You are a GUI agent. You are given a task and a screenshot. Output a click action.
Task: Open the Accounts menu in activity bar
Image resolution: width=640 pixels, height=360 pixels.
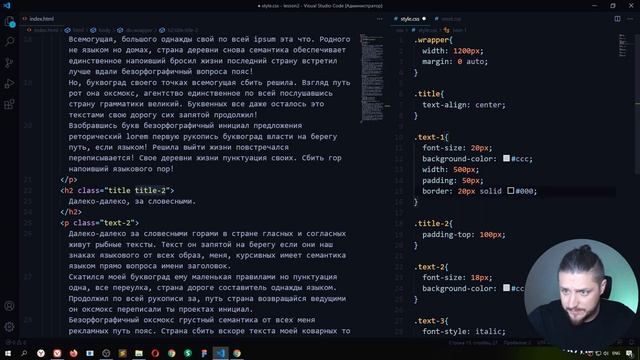[9, 306]
